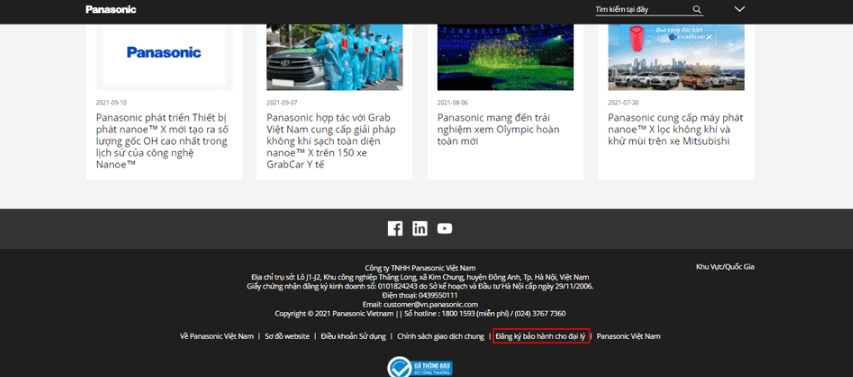
Task: Open the LinkedIn social icon
Action: coord(419,228)
